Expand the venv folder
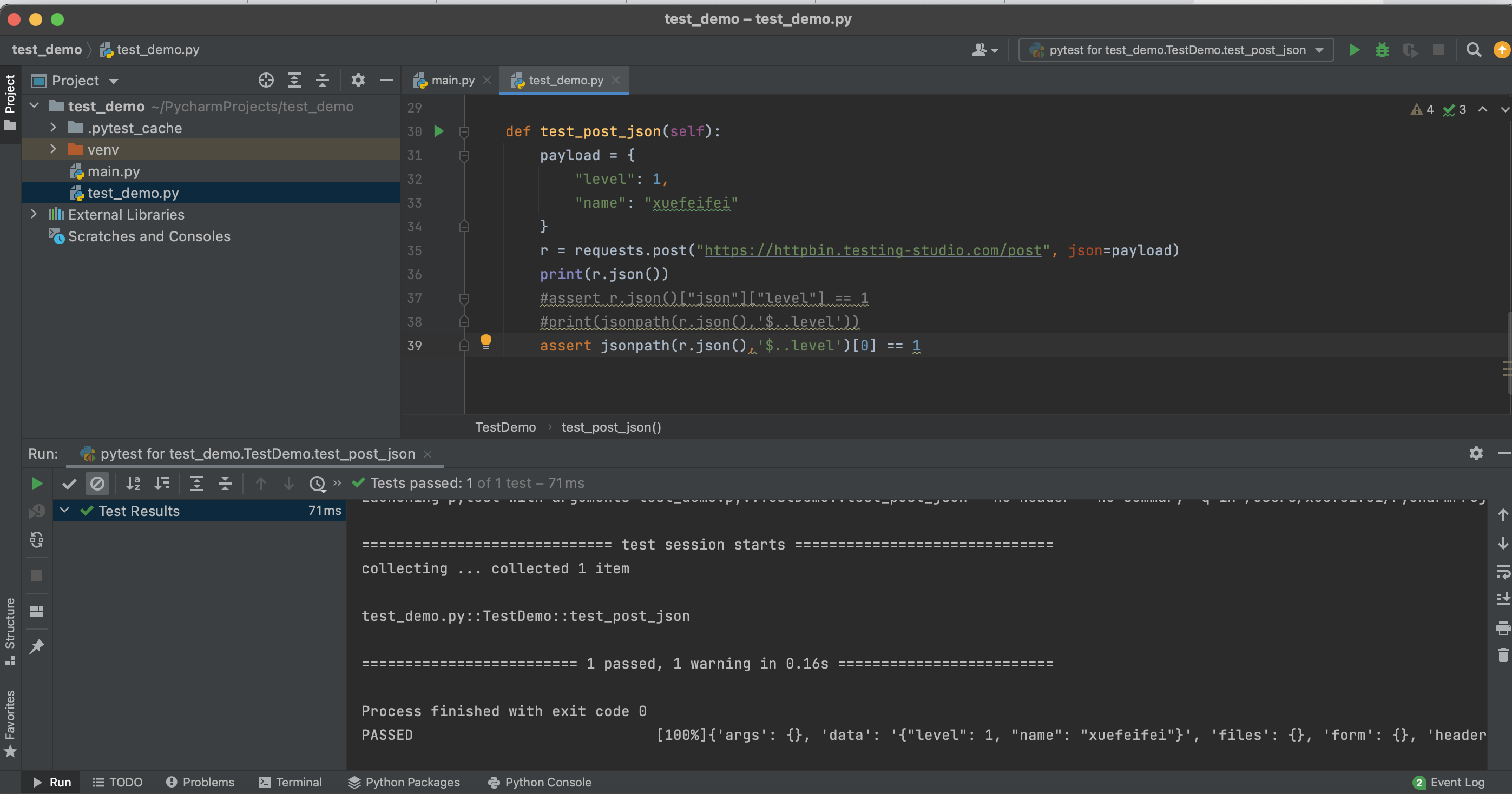The width and height of the screenshot is (1512, 794). pos(53,149)
